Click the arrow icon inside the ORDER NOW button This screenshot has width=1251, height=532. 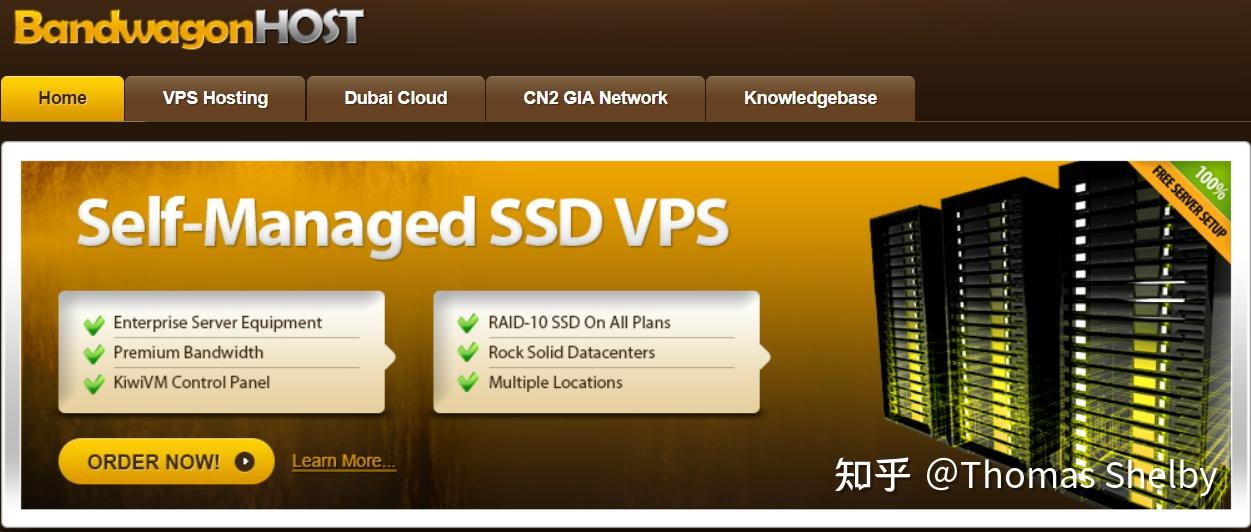click(x=244, y=461)
